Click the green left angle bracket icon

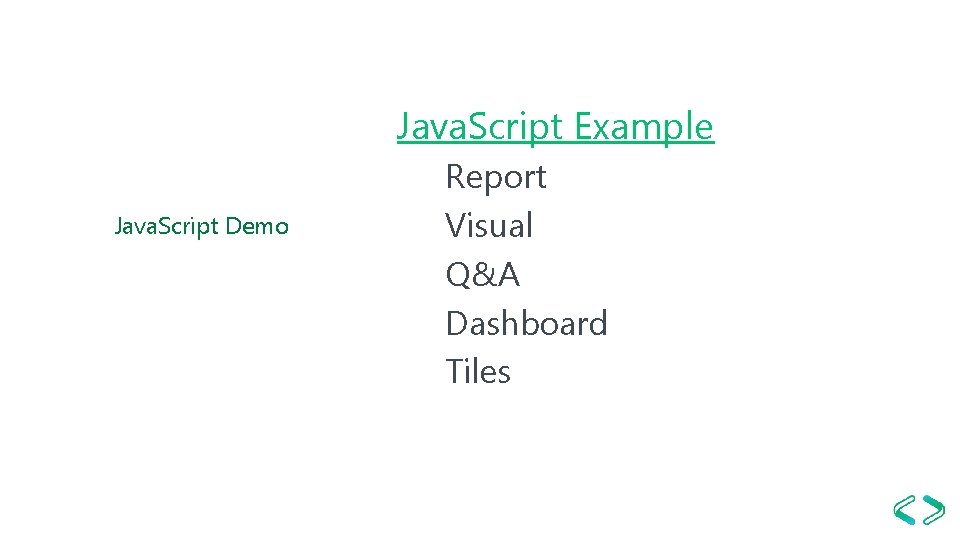[904, 510]
